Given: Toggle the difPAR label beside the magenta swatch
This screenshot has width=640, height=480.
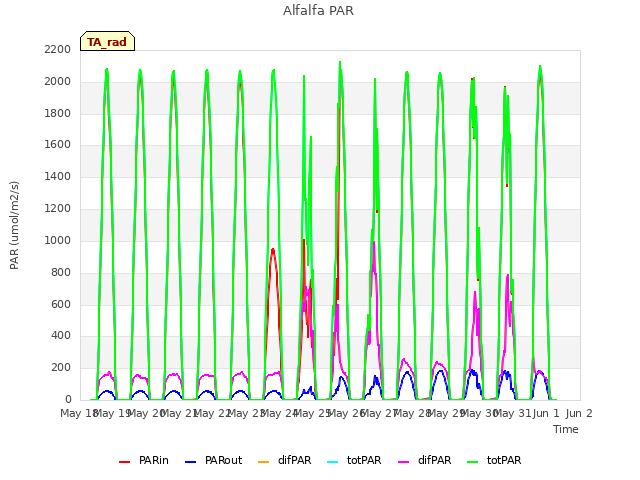Looking at the screenshot, I should tap(434, 460).
